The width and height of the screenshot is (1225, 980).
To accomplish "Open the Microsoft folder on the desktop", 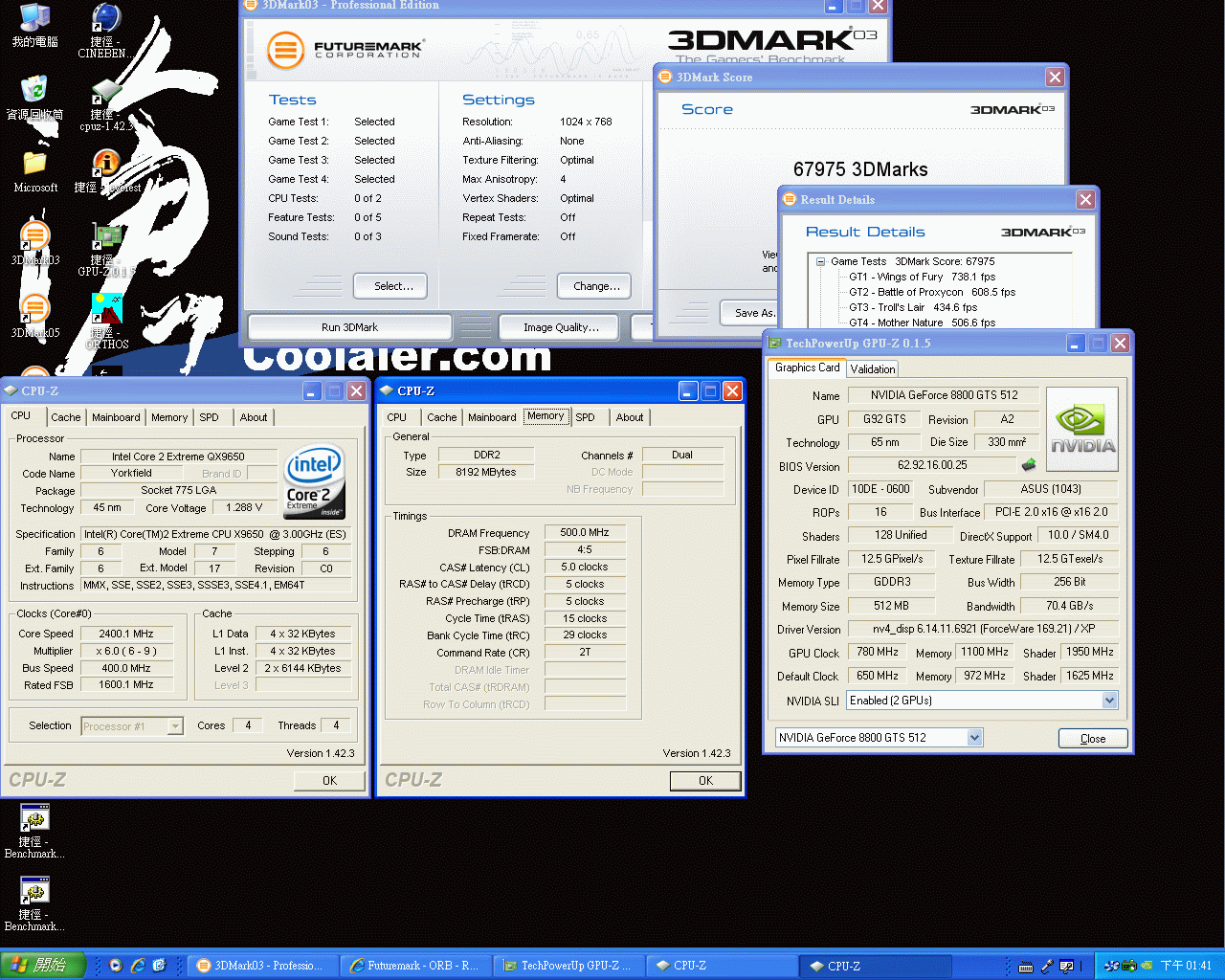I will [34, 170].
